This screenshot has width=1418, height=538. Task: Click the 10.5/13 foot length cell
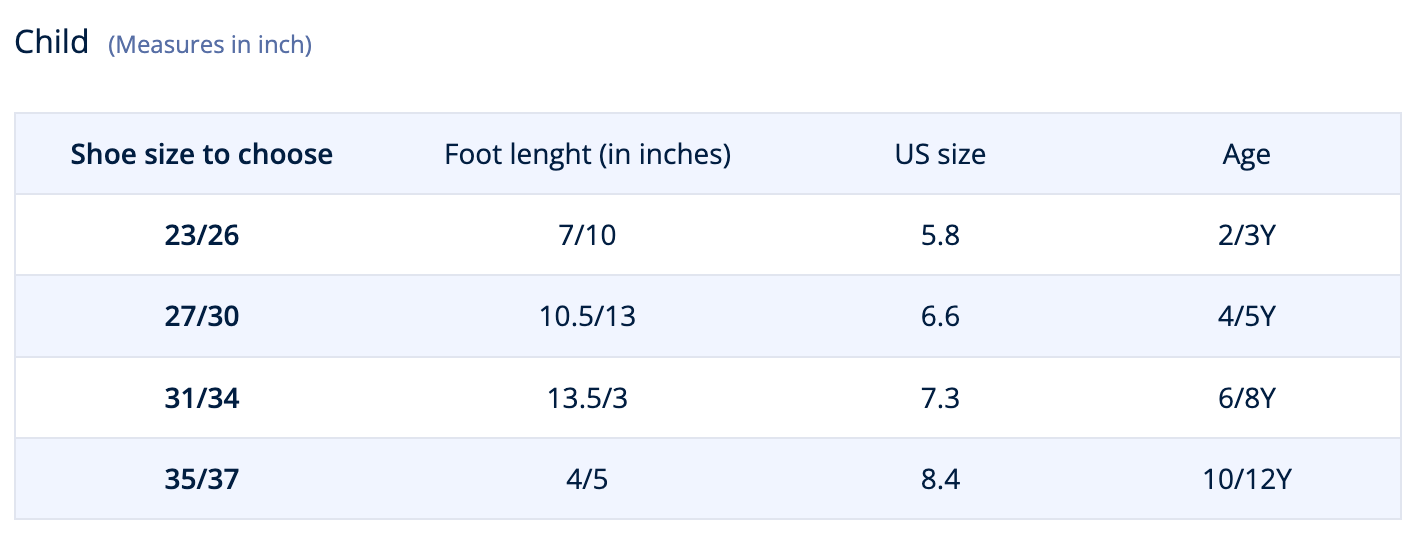click(x=587, y=316)
